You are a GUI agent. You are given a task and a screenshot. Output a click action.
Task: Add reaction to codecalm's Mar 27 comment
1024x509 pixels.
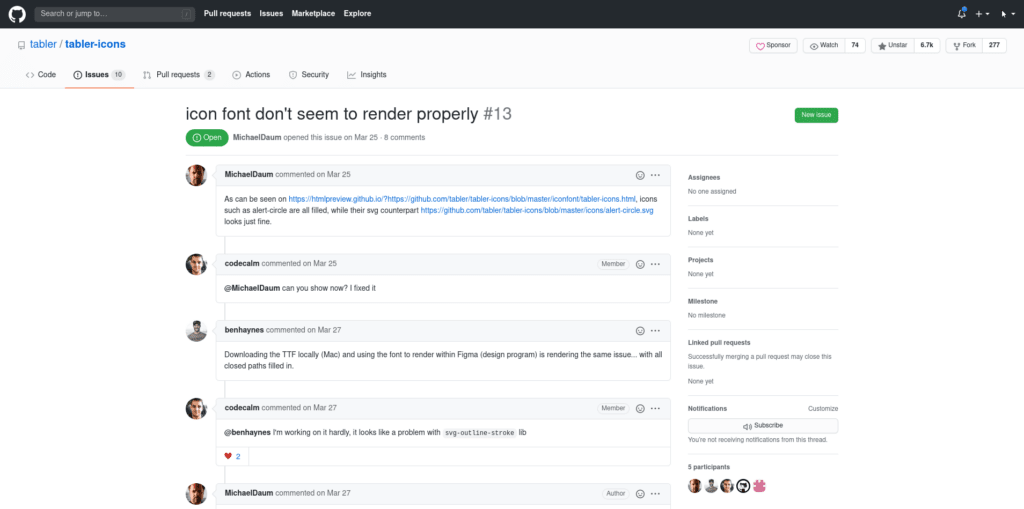(640, 408)
